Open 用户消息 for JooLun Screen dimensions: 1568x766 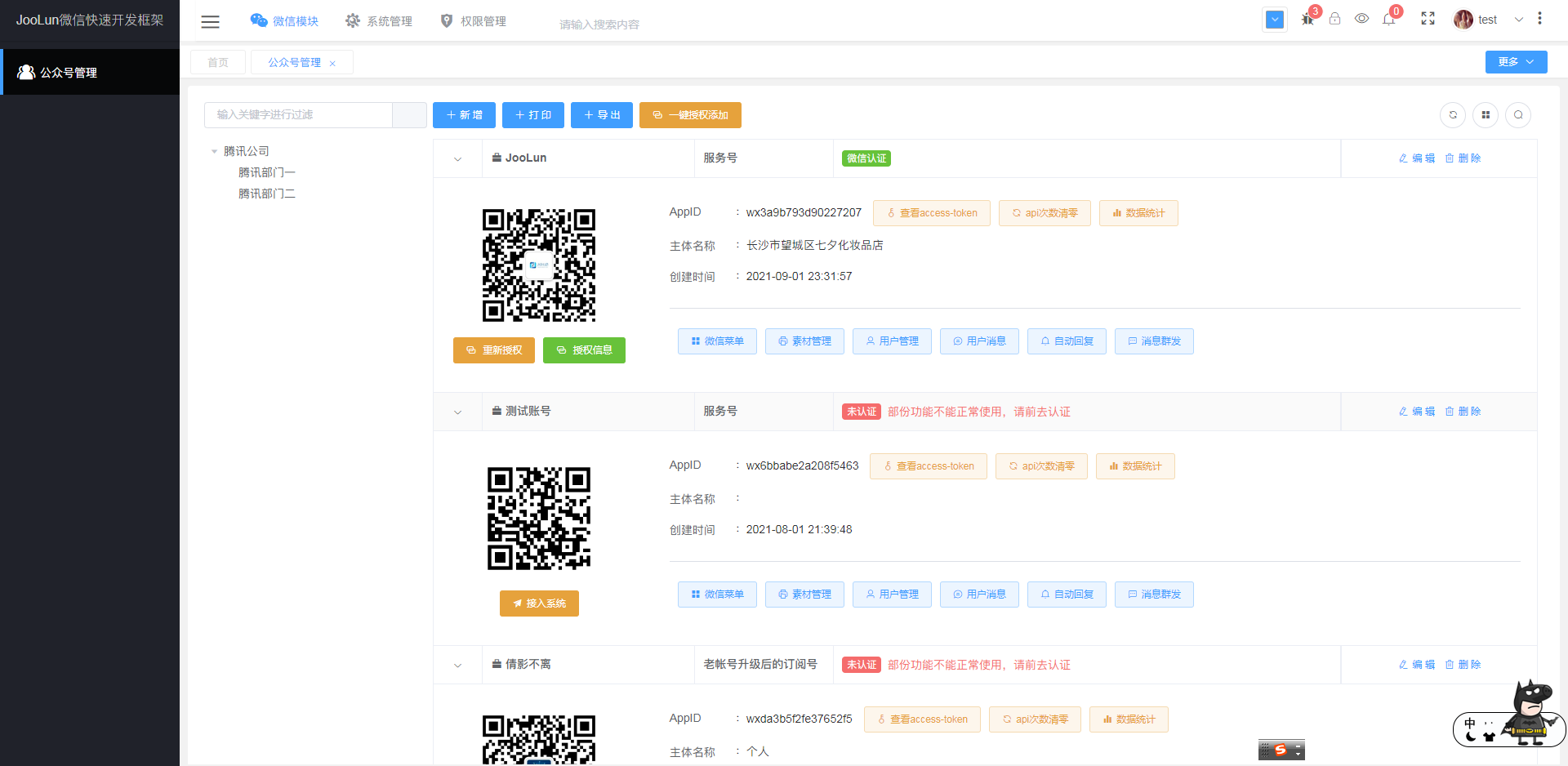point(979,341)
